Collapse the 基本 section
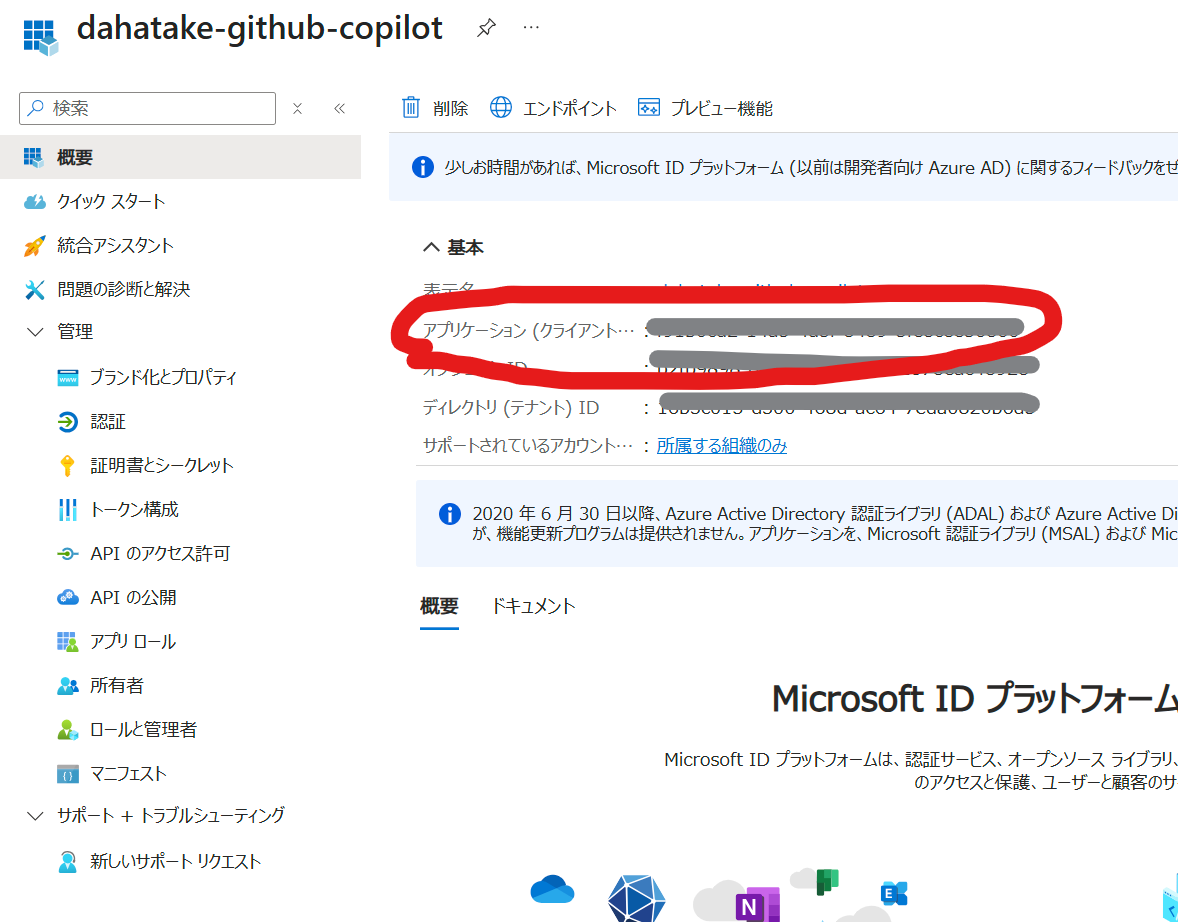 (x=431, y=246)
